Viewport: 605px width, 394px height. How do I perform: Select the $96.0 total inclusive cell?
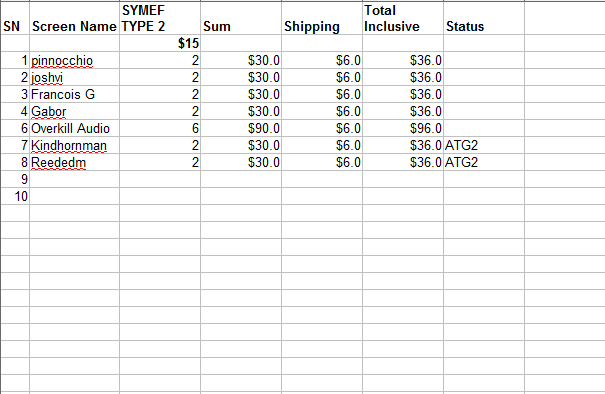click(403, 128)
